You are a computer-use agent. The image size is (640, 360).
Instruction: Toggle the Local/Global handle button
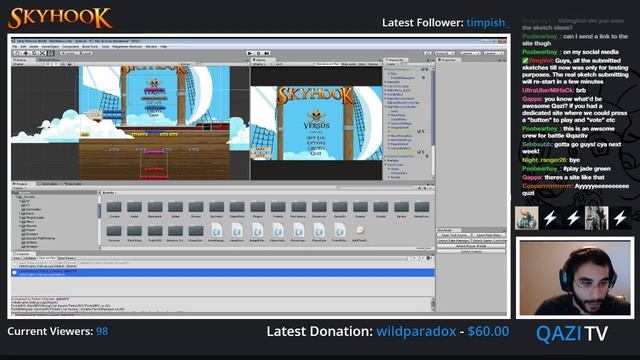tap(86, 53)
